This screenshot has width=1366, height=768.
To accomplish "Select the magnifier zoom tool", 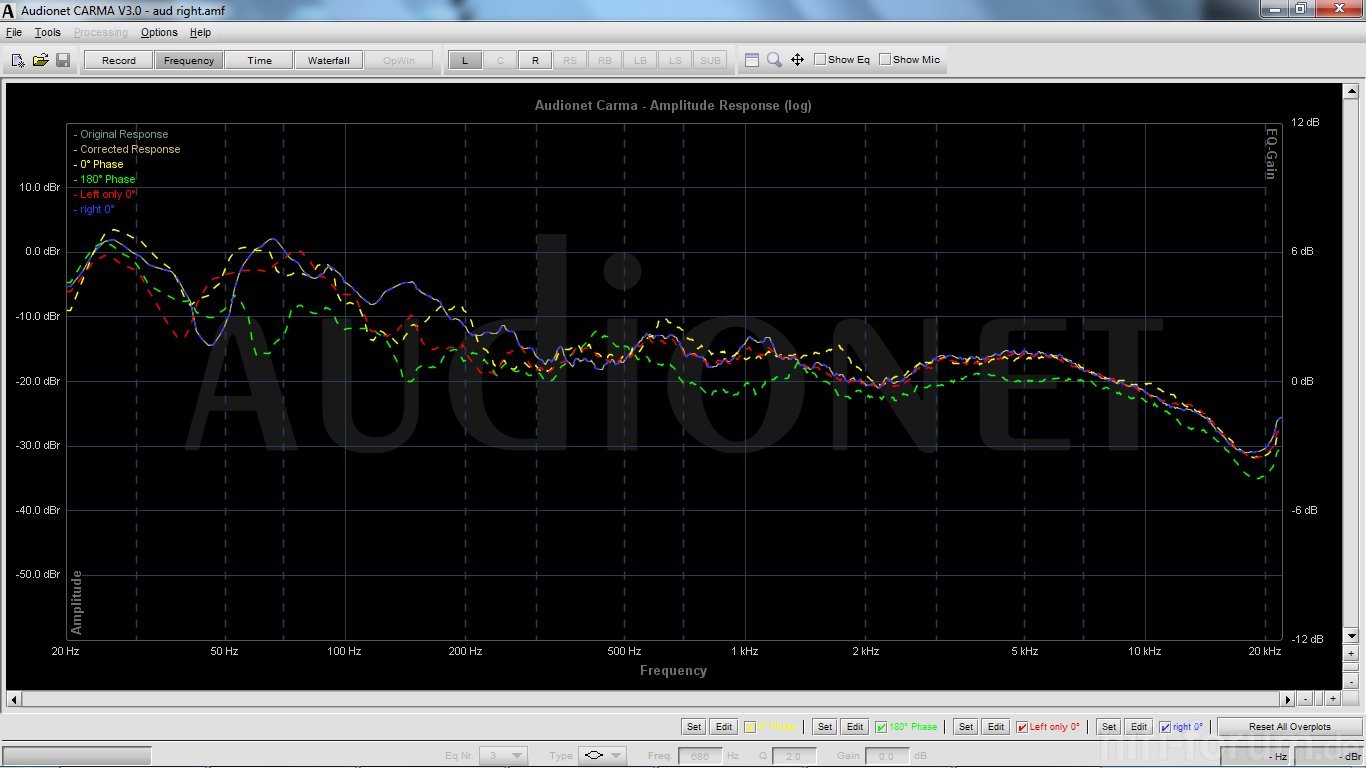I will (x=774, y=60).
